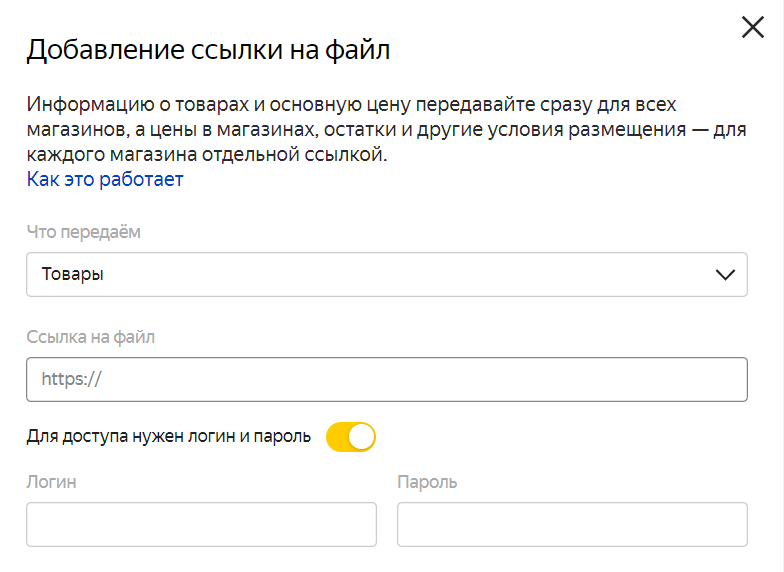Click the chevron arrow in the Товары selector
This screenshot has width=784, height=572.
(725, 276)
